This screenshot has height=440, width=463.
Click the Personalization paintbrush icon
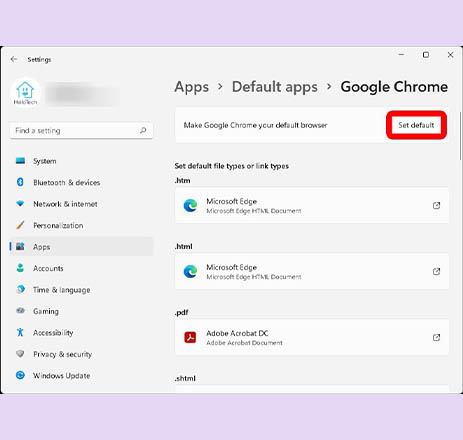click(20, 225)
